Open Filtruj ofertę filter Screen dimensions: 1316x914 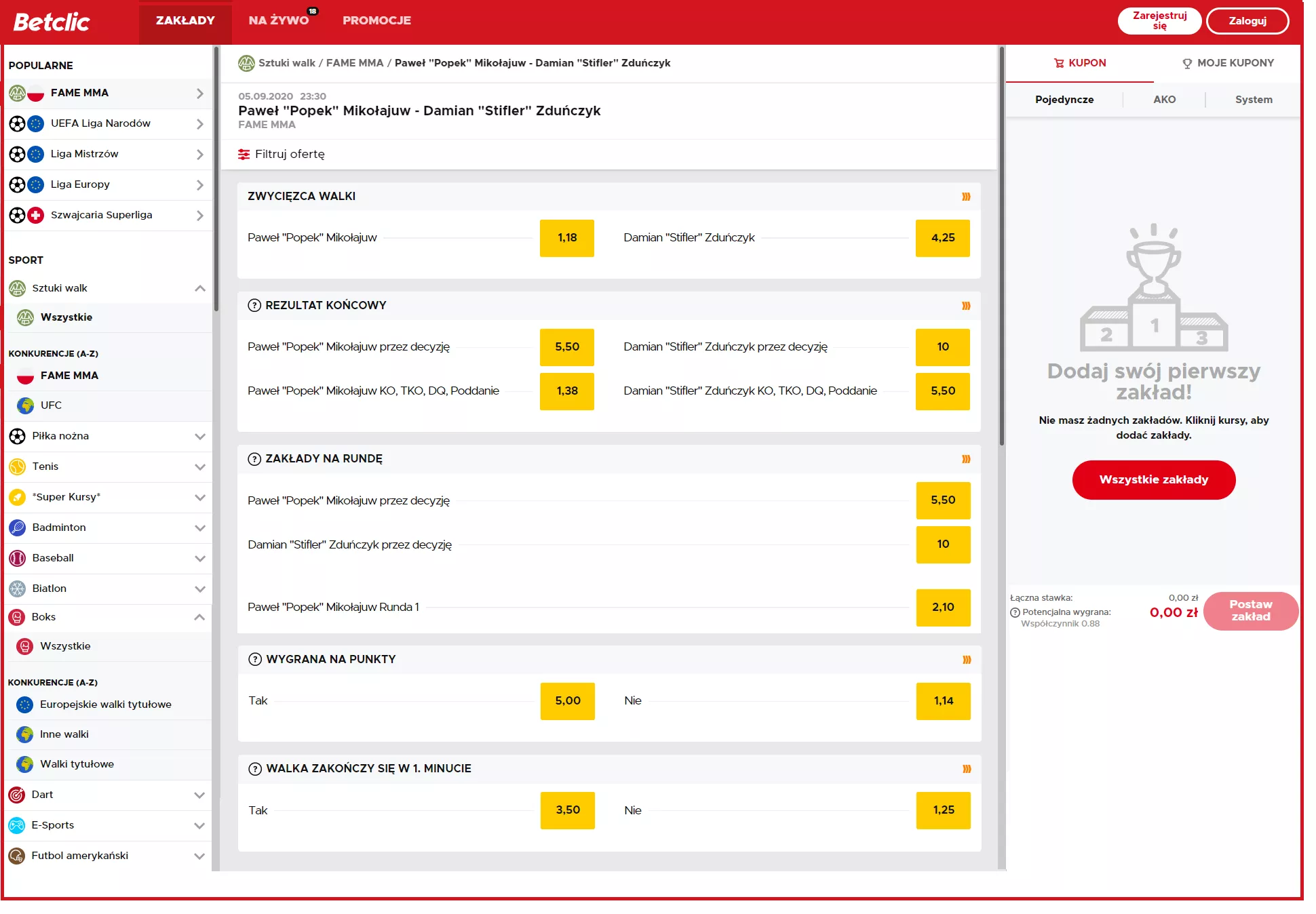click(282, 155)
